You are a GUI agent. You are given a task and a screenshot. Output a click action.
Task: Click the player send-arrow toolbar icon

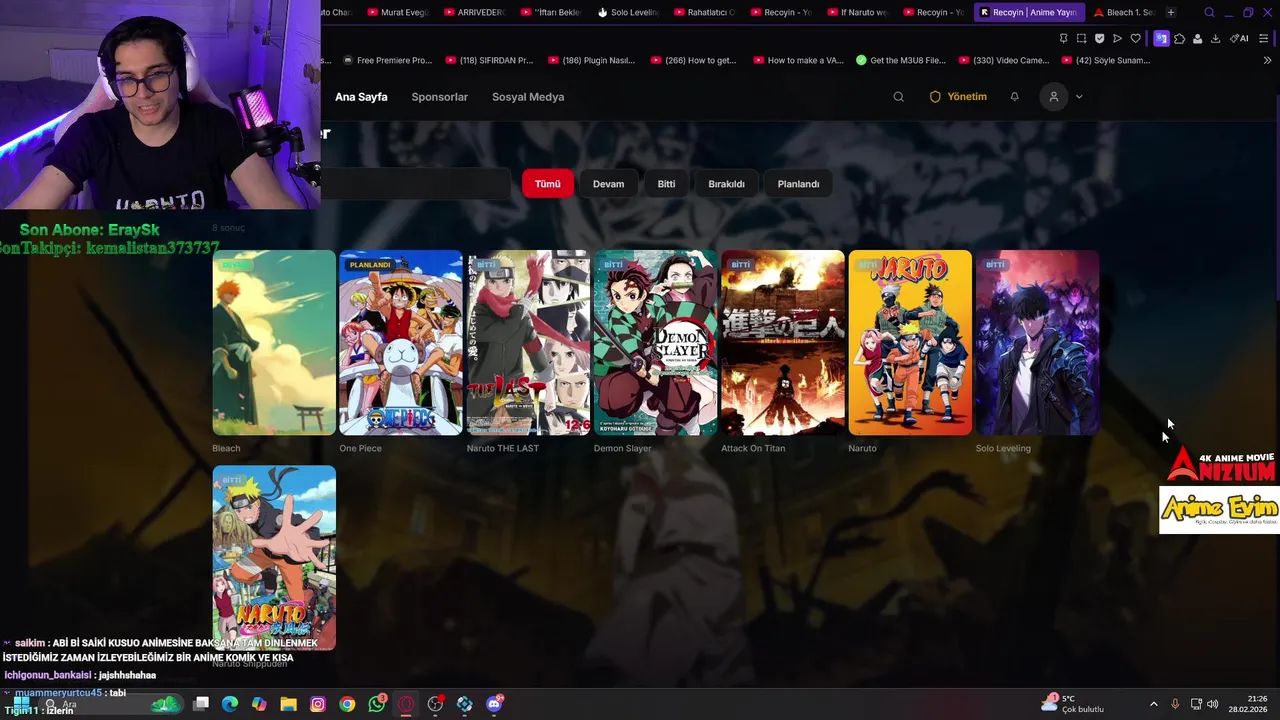[x=1117, y=38]
